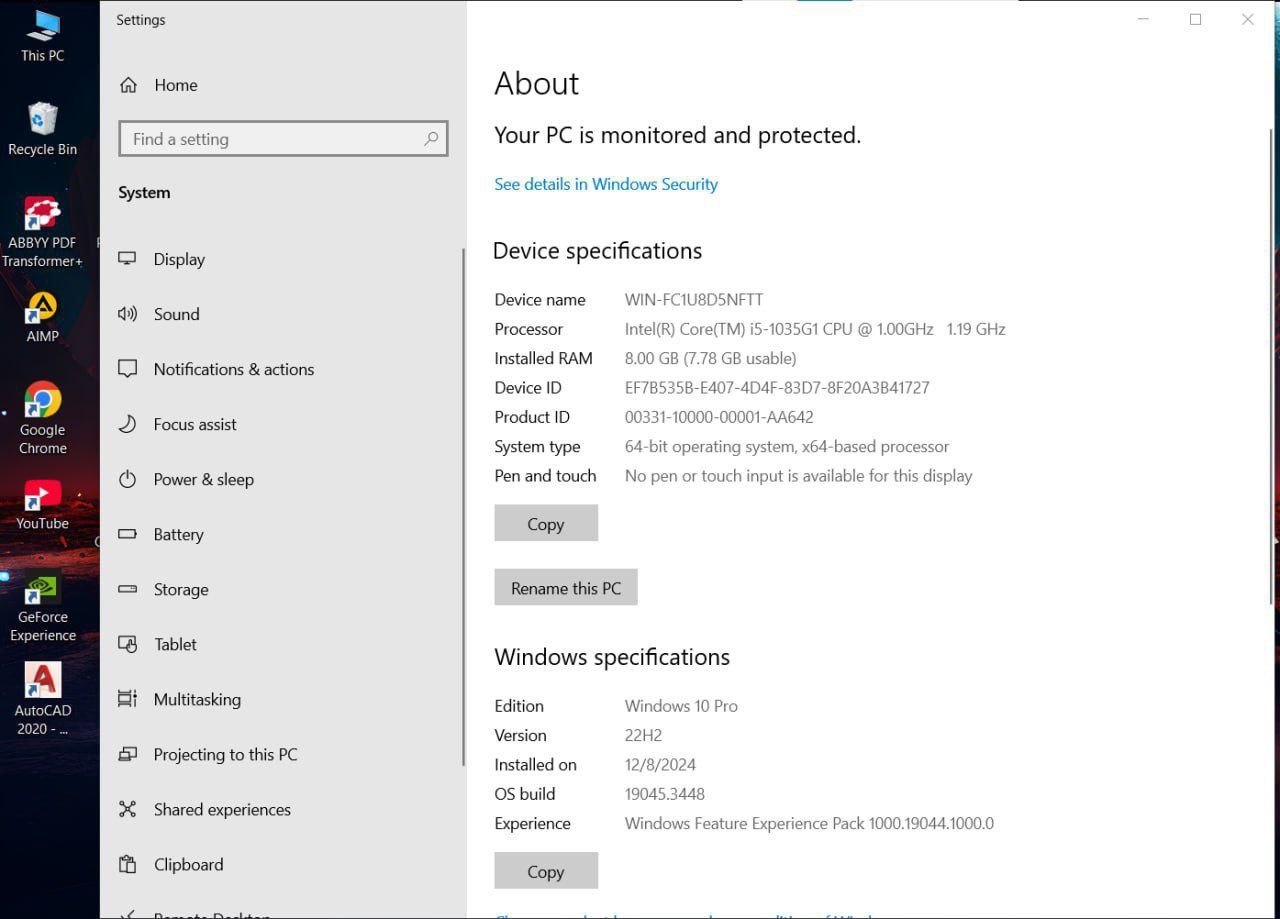This screenshot has width=1280, height=919.
Task: Click the search magnifier icon
Action: tap(431, 139)
